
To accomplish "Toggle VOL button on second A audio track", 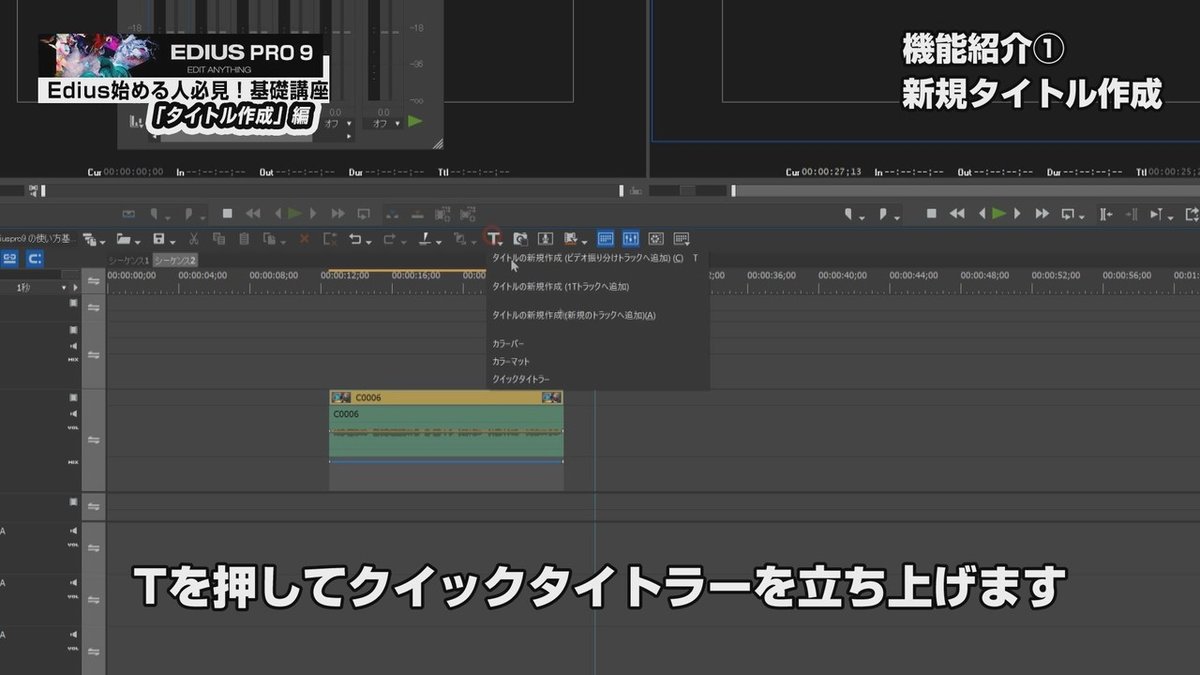I will coord(73,598).
